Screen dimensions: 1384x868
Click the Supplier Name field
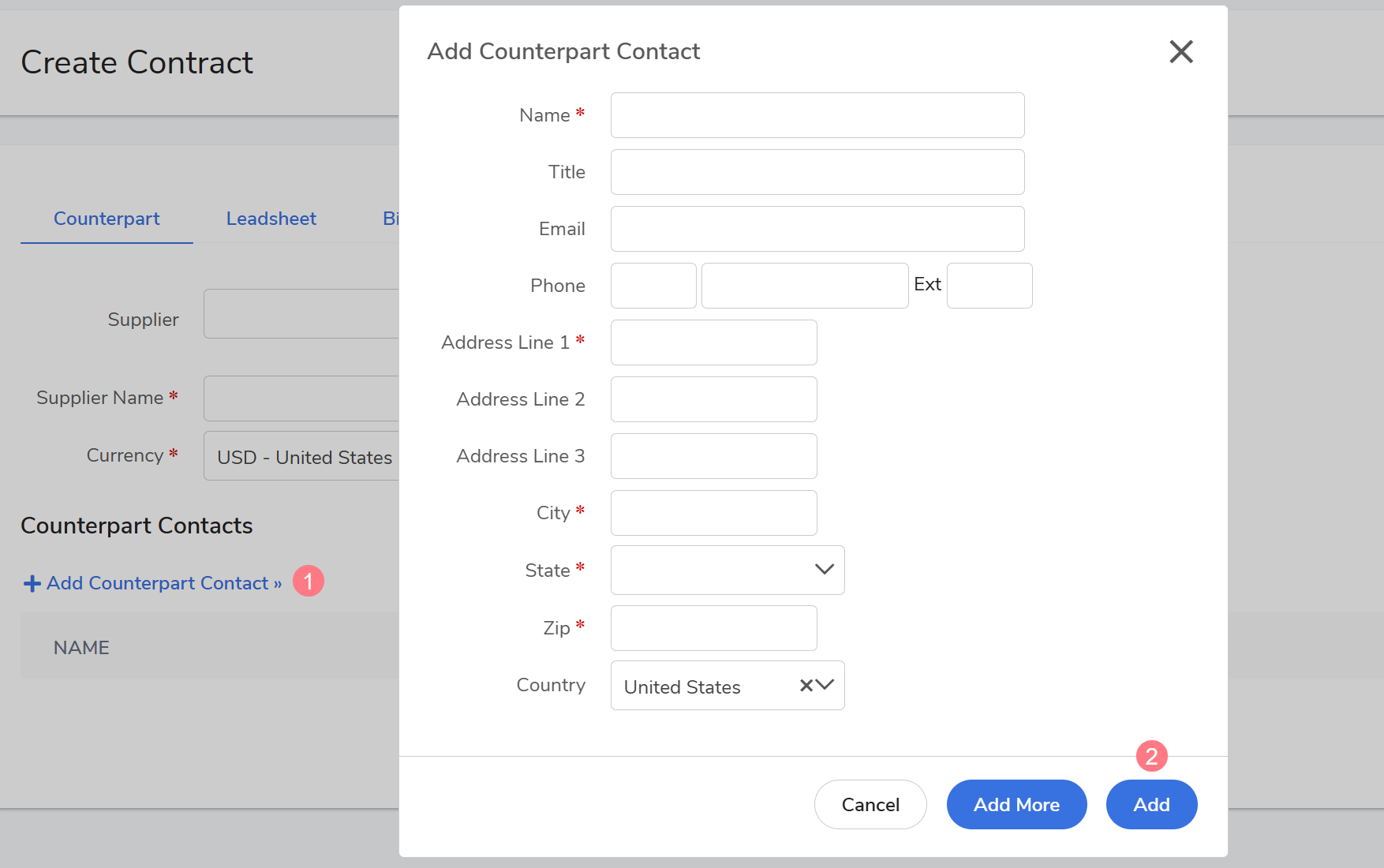(303, 398)
